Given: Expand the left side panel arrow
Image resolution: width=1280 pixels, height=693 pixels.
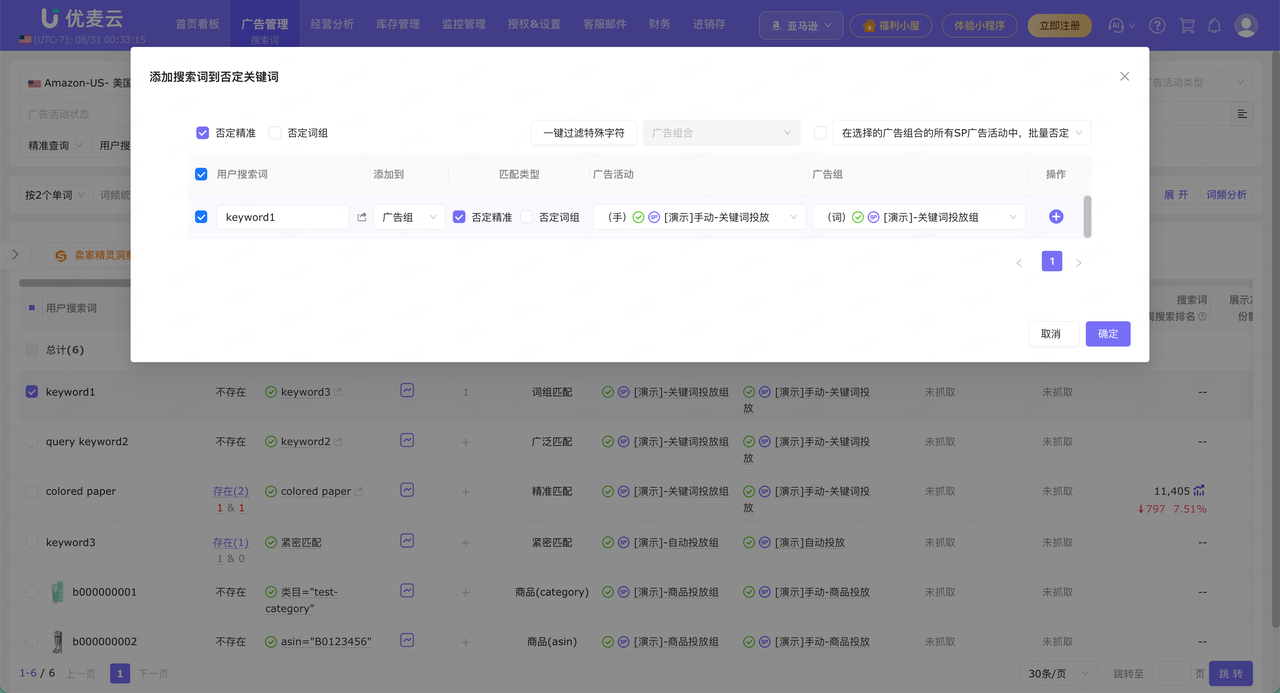Looking at the screenshot, I should tap(14, 255).
